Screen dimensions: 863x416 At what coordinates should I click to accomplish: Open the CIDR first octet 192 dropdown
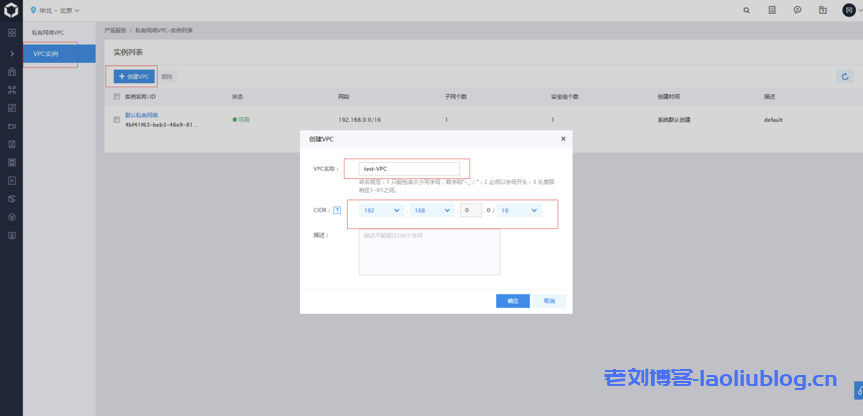381,210
